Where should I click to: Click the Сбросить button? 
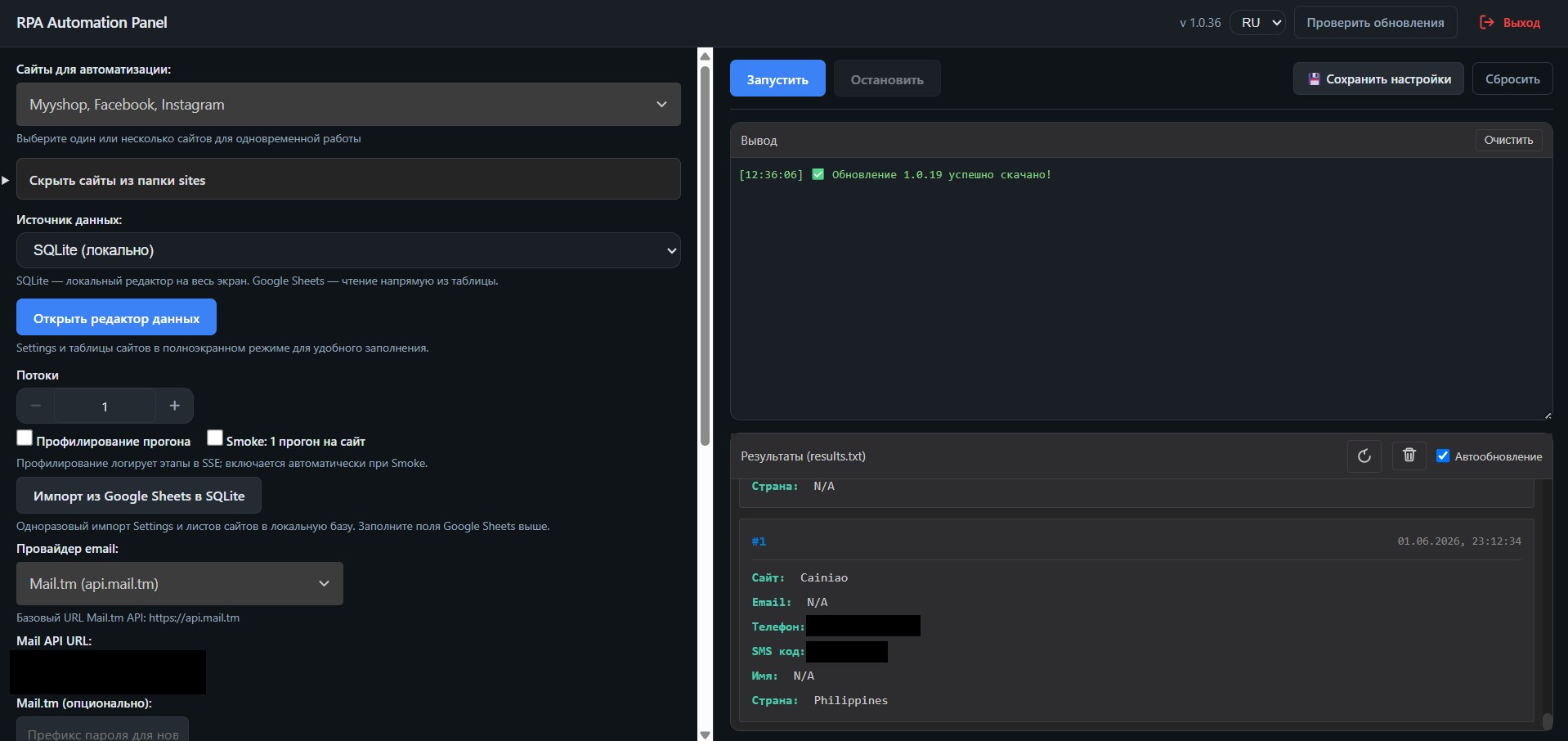point(1512,79)
